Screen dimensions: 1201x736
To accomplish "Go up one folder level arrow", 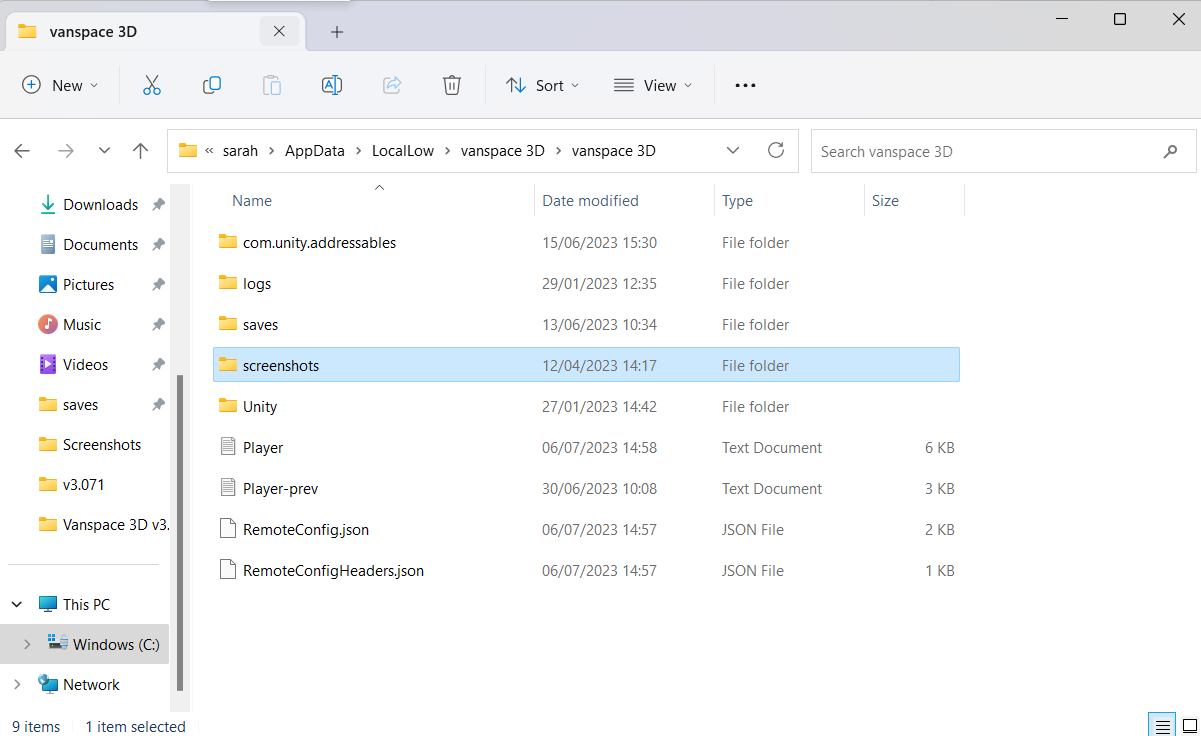I will pyautogui.click(x=140, y=151).
